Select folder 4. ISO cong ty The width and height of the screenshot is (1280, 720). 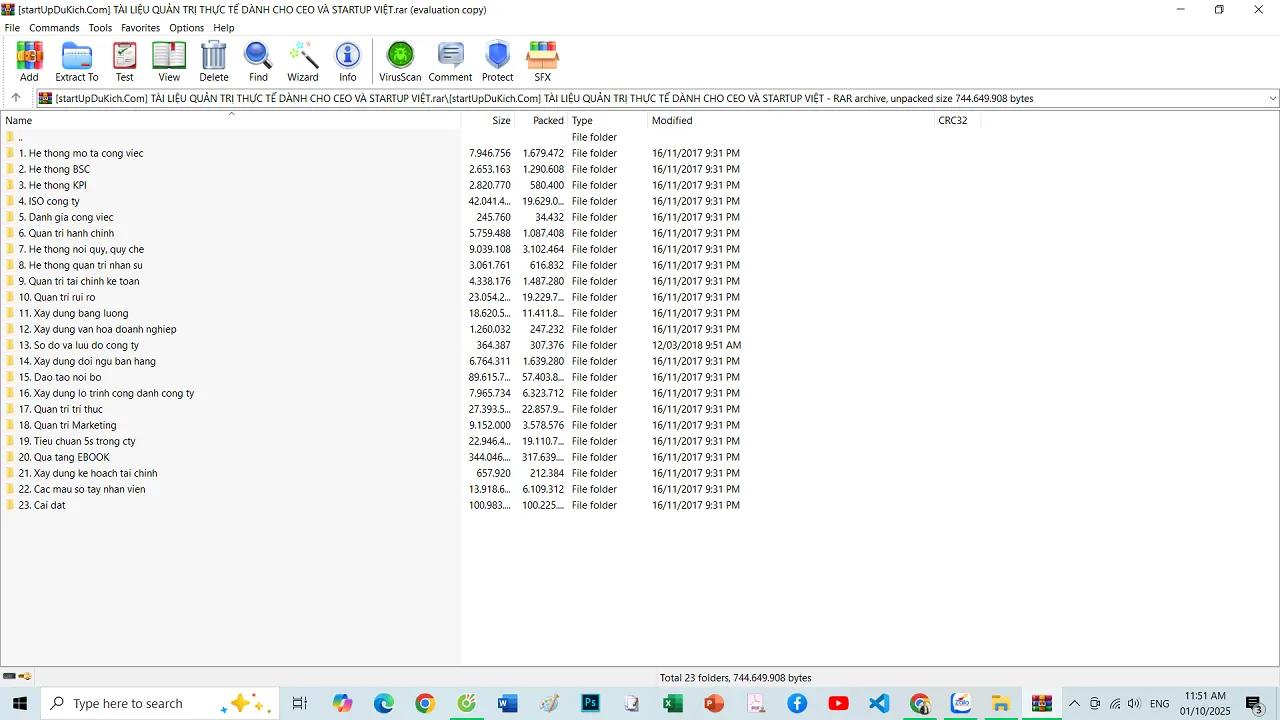coord(49,201)
